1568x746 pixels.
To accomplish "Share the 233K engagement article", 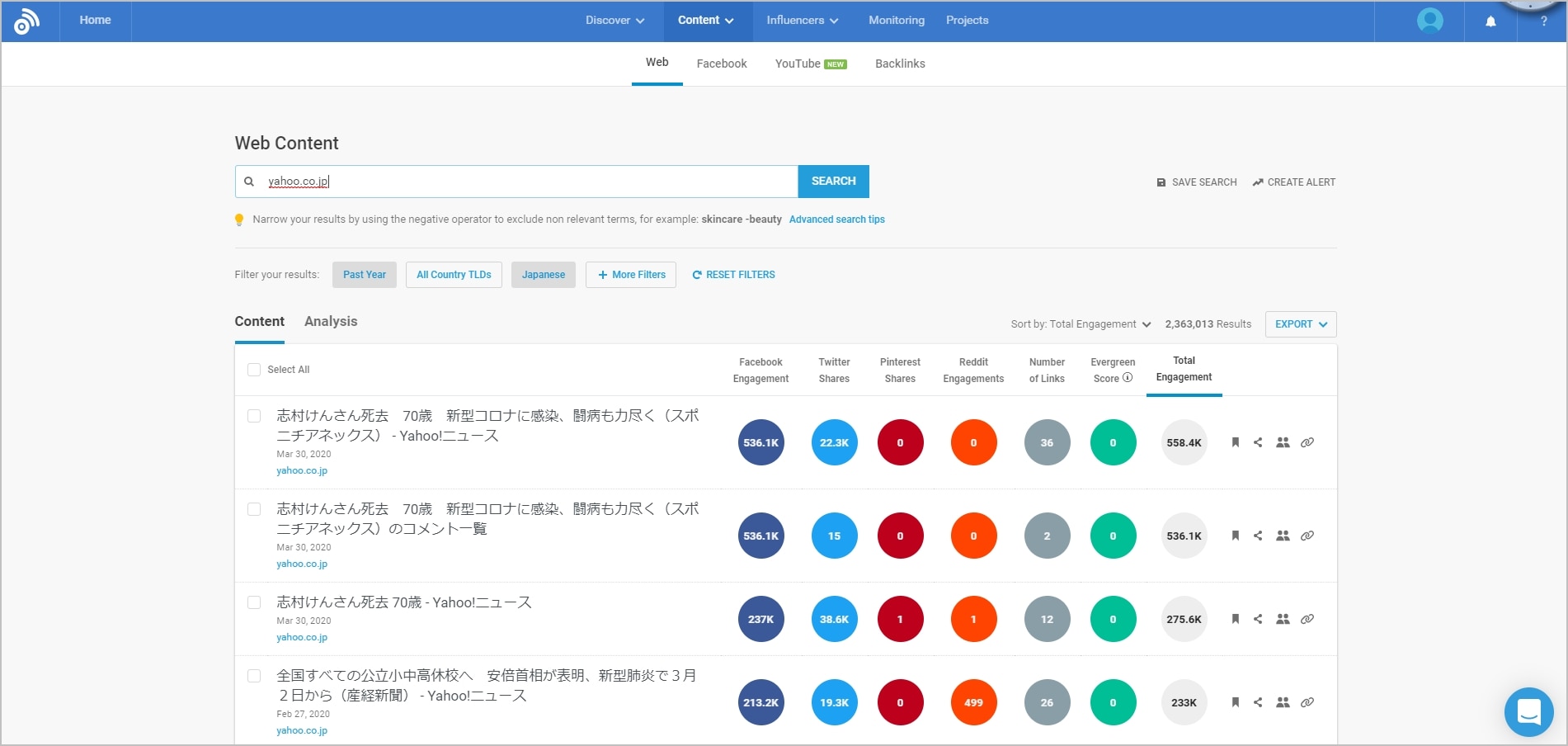I will [1258, 702].
